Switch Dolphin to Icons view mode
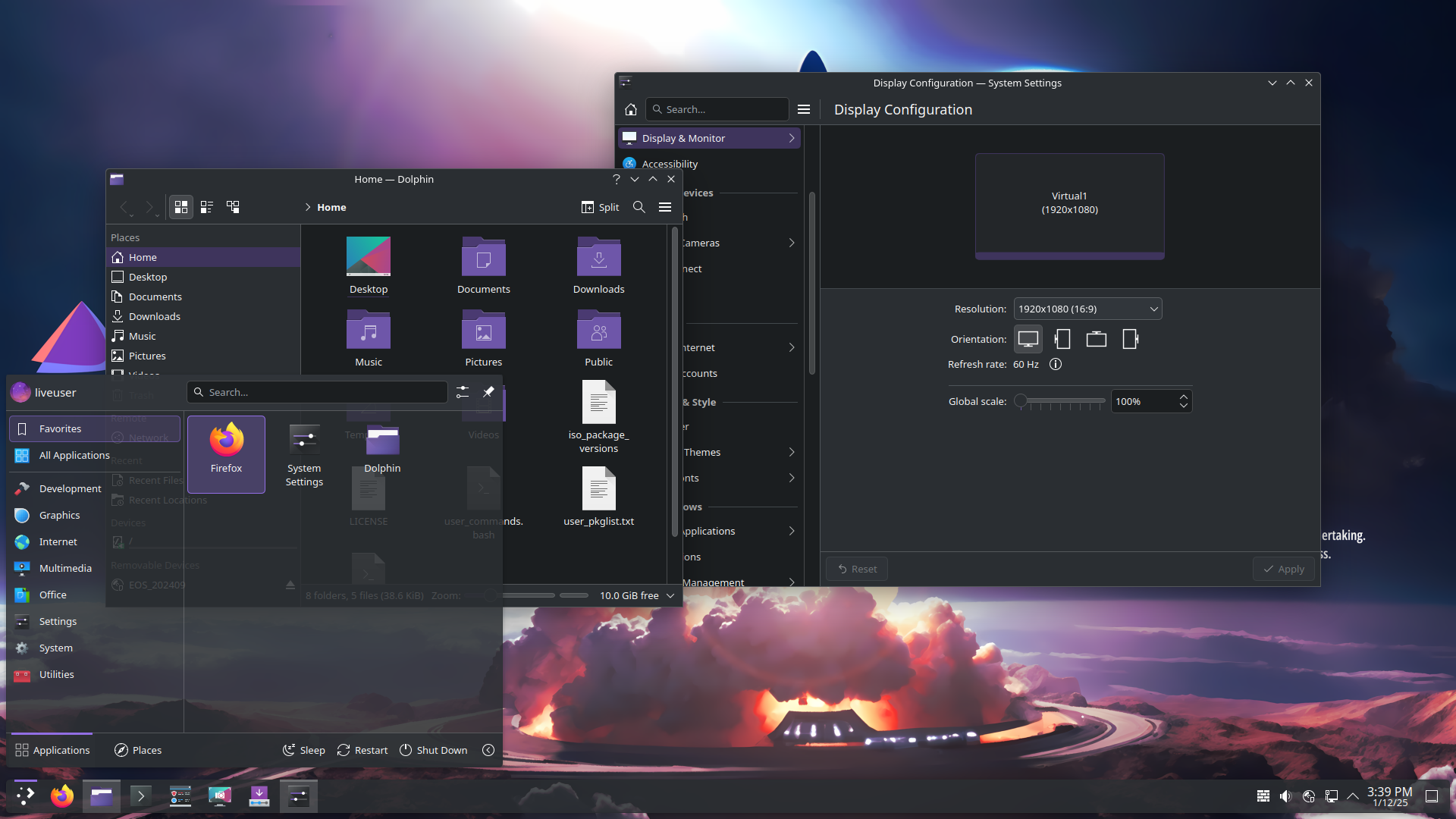This screenshot has height=819, width=1456. (180, 207)
